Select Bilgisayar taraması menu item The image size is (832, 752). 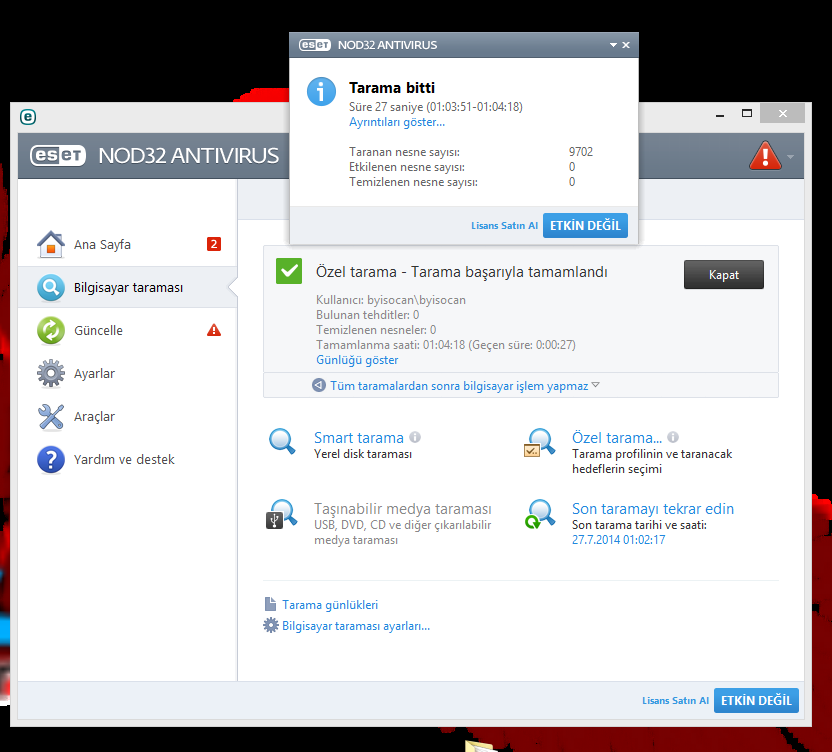[x=127, y=287]
